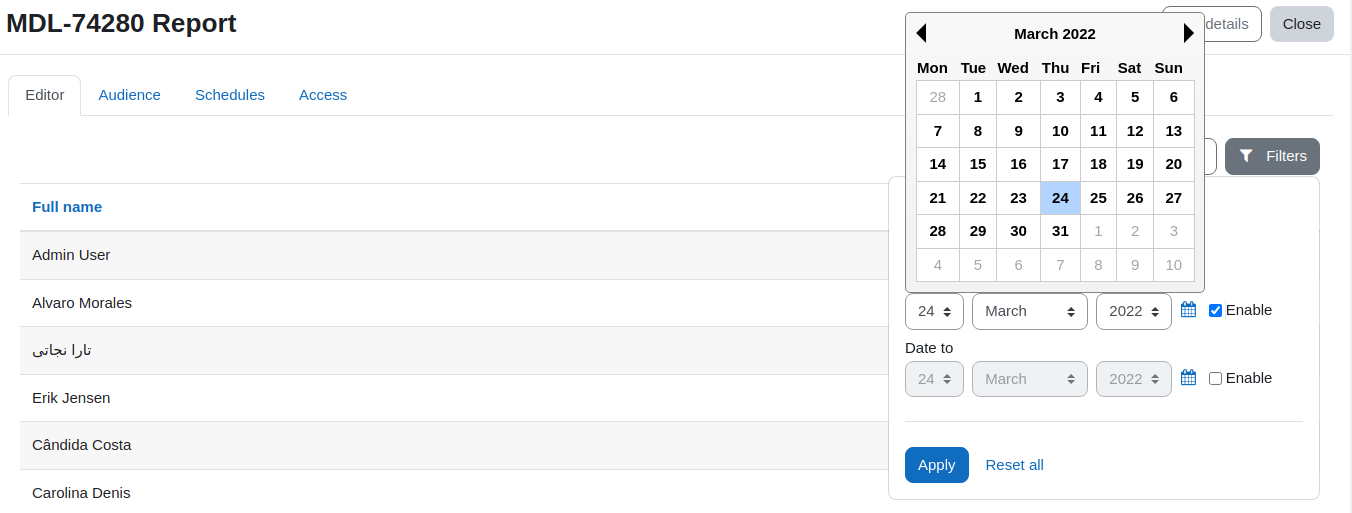Go to previous month in calendar
The height and width of the screenshot is (513, 1352).
click(x=921, y=34)
